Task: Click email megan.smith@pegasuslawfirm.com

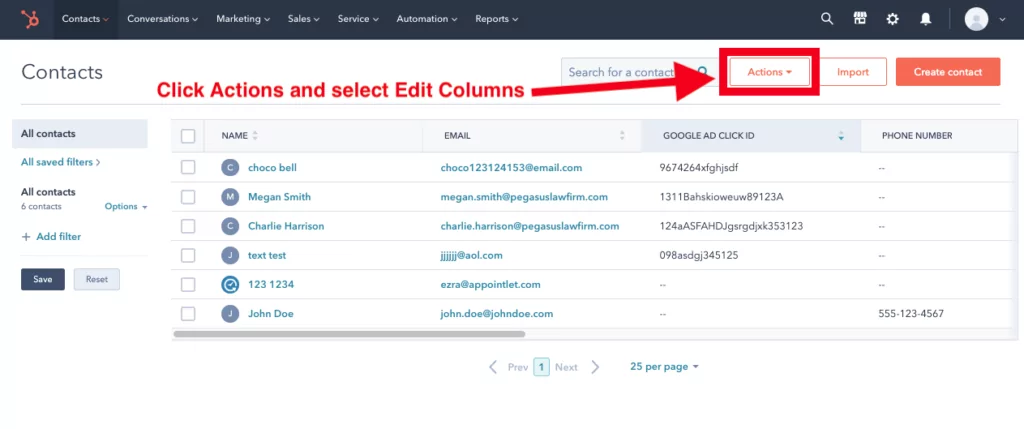Action: (x=524, y=197)
